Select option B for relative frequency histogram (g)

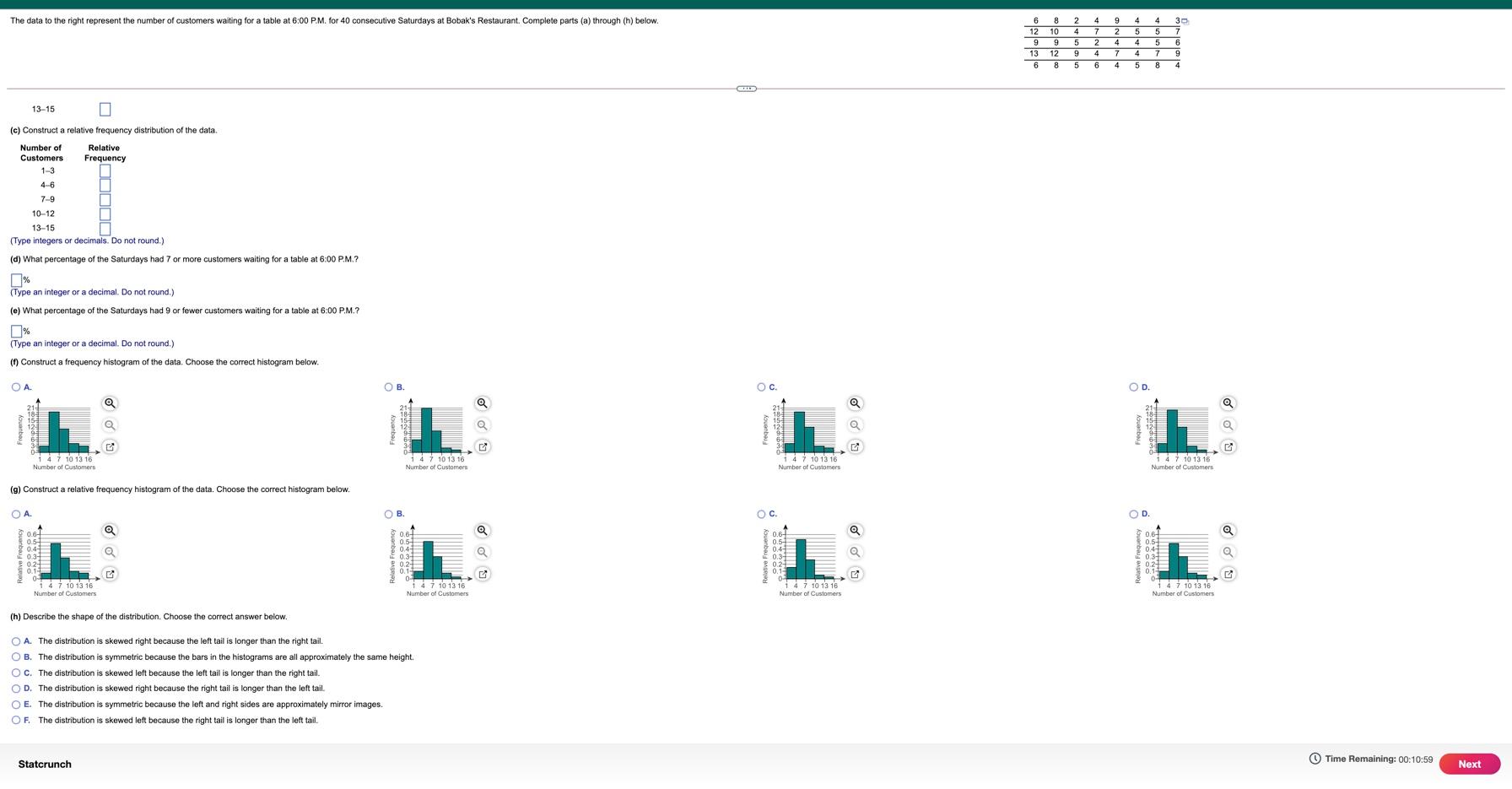388,514
